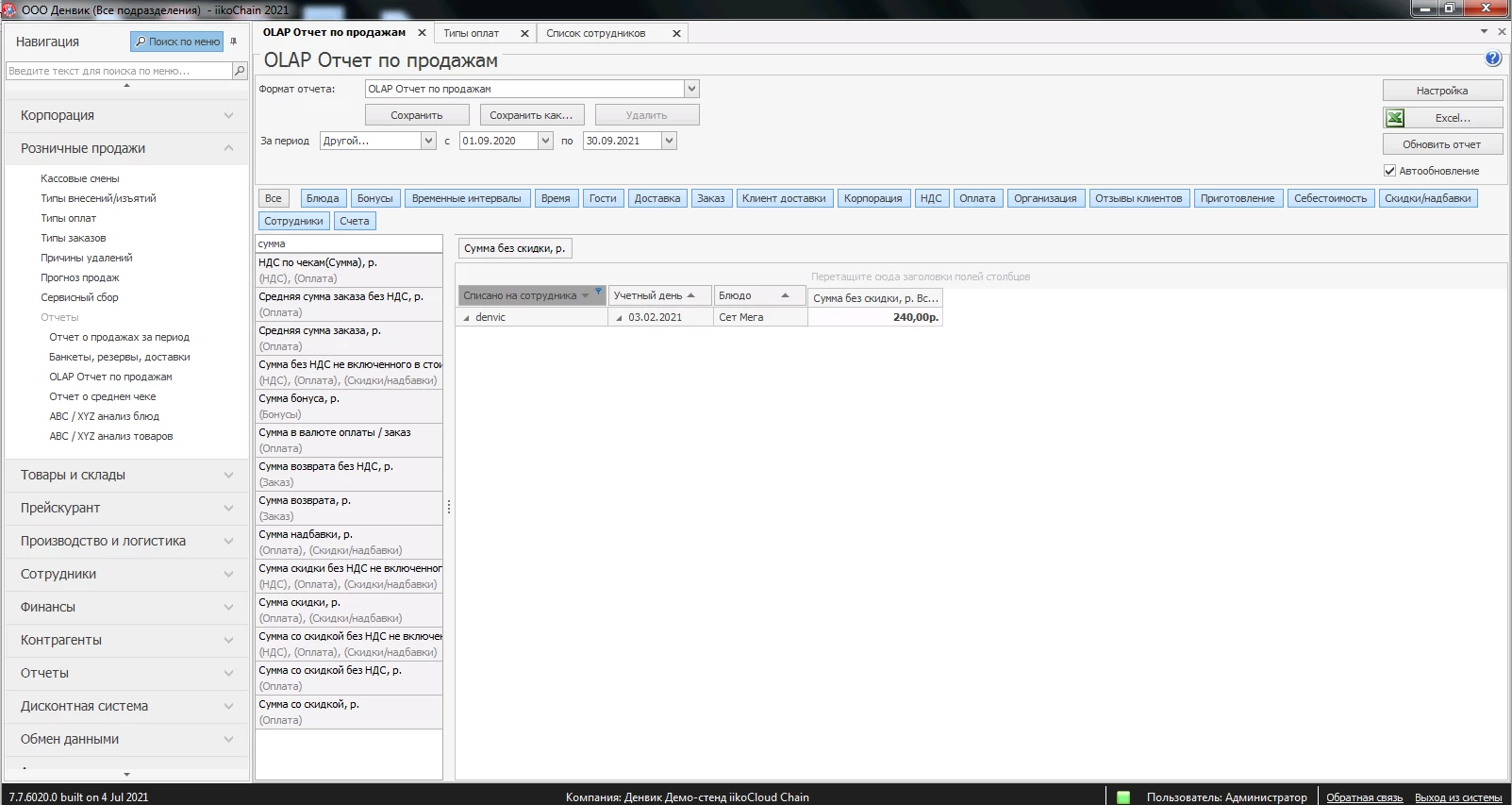The image size is (1512, 805).
Task: Click the pin icon in Навигация panel
Action: coord(233,42)
